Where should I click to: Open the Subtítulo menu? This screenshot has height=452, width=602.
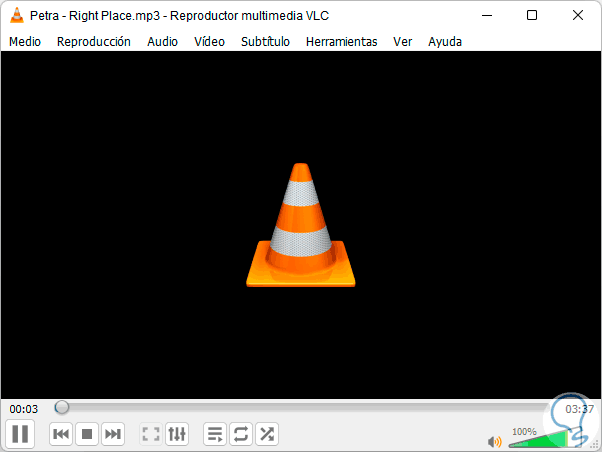[x=265, y=41]
